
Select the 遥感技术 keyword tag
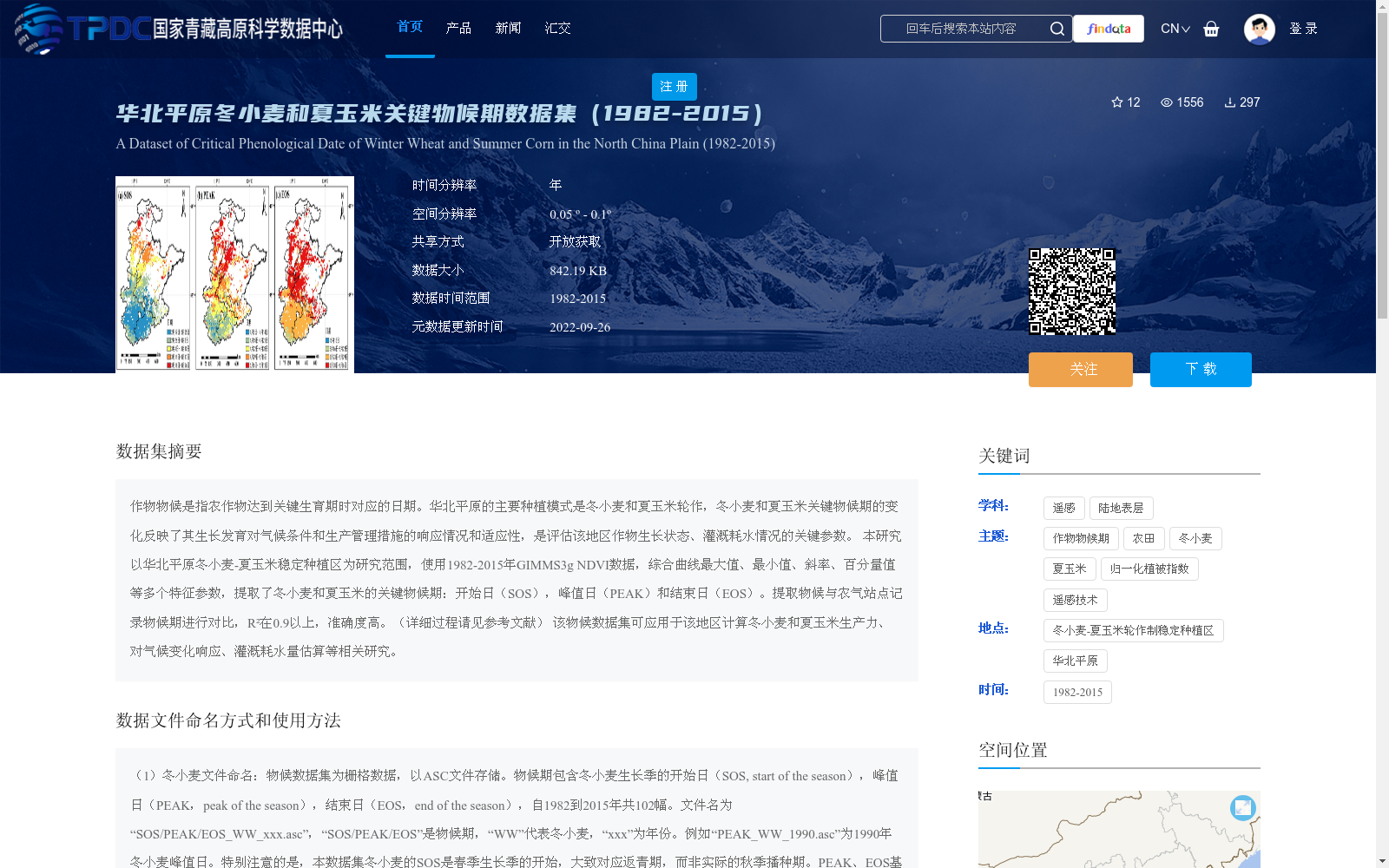[1075, 601]
